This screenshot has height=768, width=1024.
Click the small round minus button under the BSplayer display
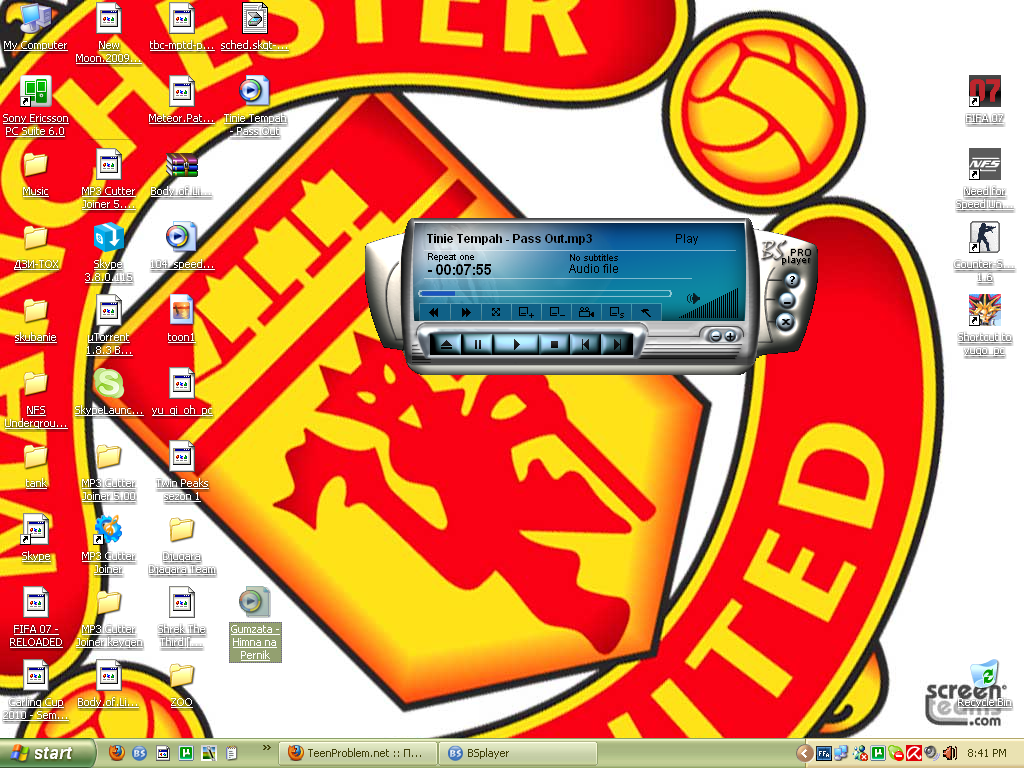[715, 336]
